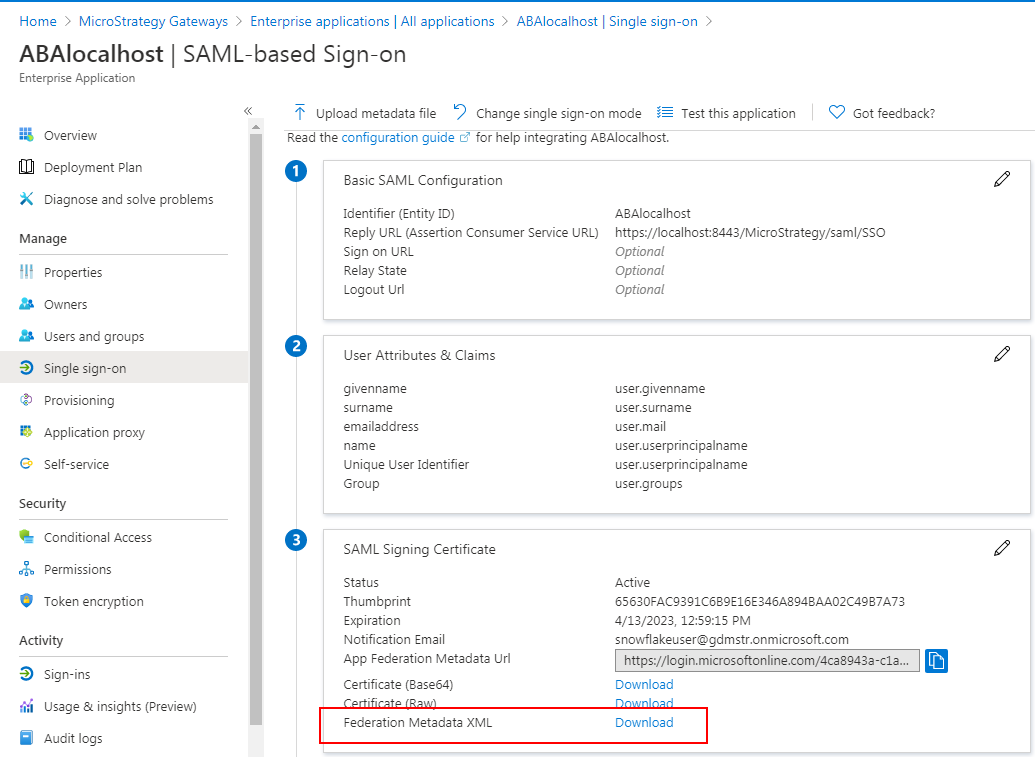Image resolution: width=1035 pixels, height=757 pixels.
Task: Collapse the left sidebar menu
Action: [248, 111]
